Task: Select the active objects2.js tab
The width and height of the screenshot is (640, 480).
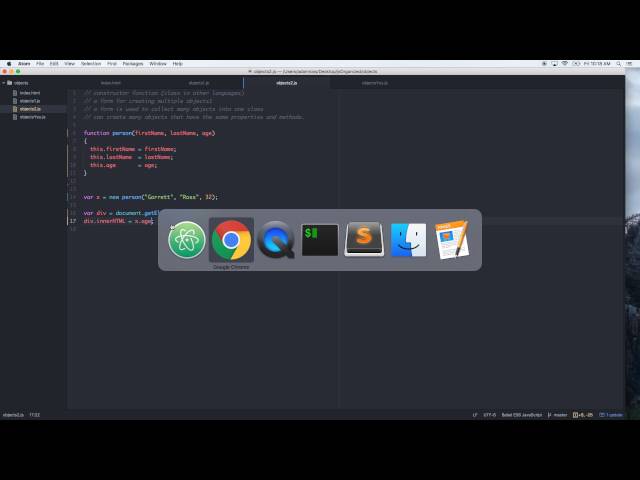Action: coord(287,83)
